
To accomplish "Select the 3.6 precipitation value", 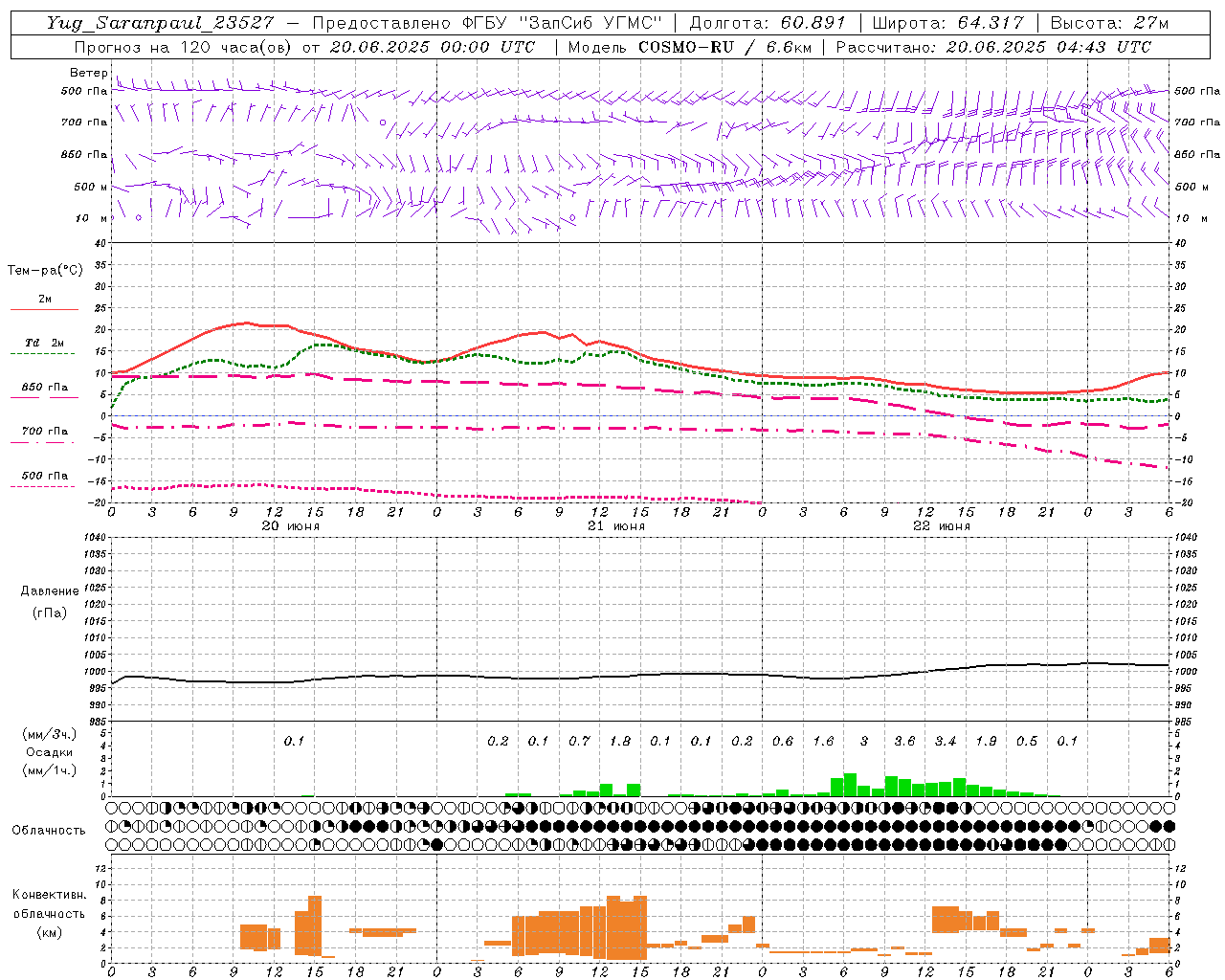I will point(904,741).
